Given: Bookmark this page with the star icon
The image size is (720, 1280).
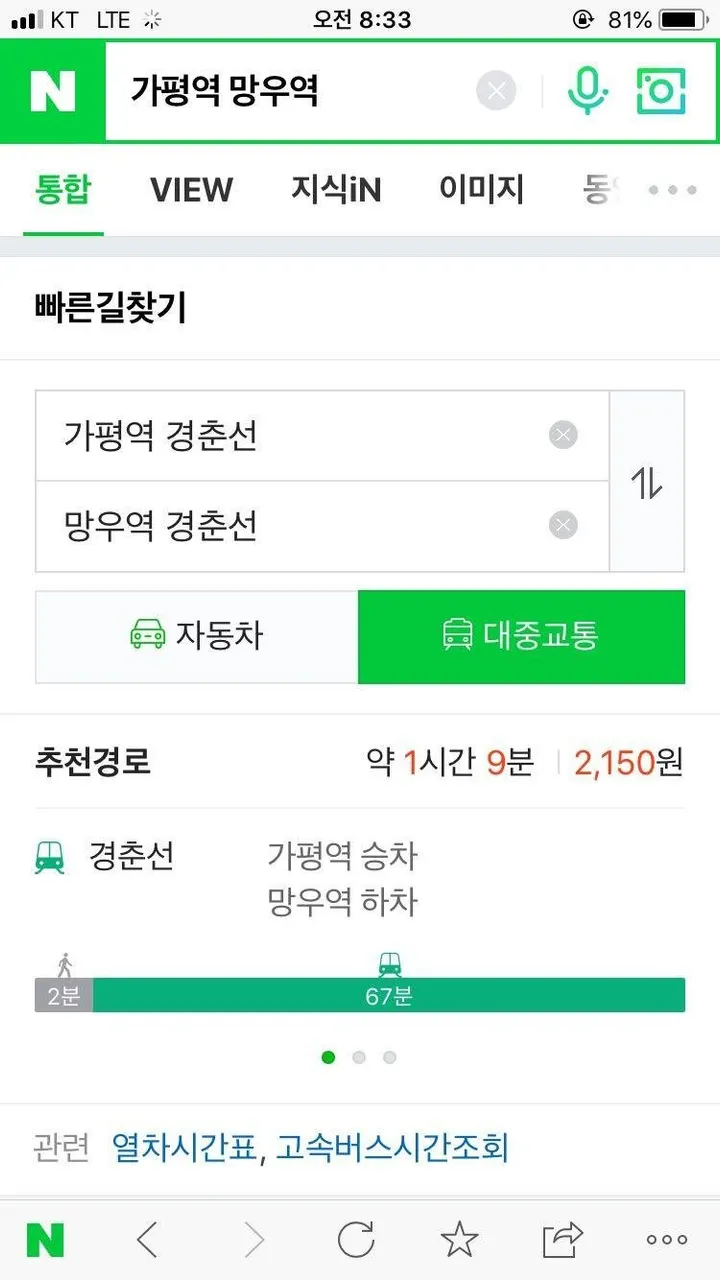Looking at the screenshot, I should click(x=459, y=1240).
